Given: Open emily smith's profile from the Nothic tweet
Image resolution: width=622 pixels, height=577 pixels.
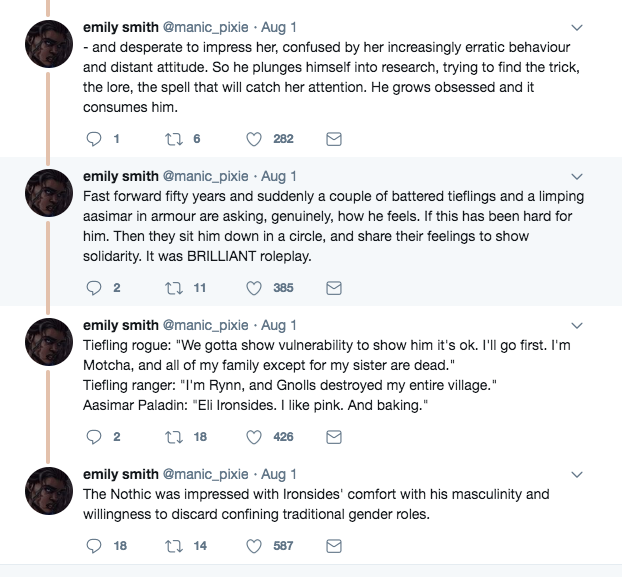Looking at the screenshot, I should [x=120, y=475].
